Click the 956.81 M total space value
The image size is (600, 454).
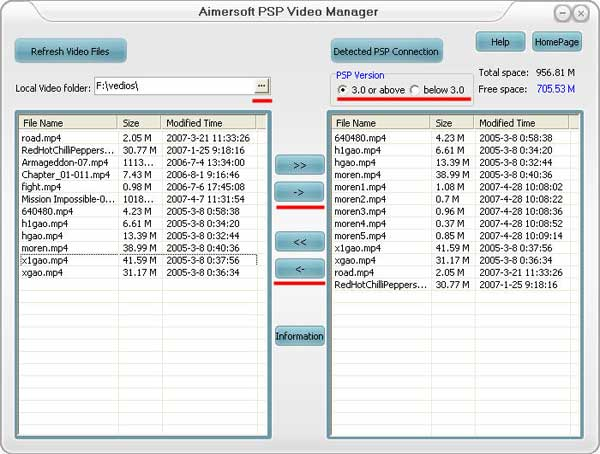(x=555, y=72)
